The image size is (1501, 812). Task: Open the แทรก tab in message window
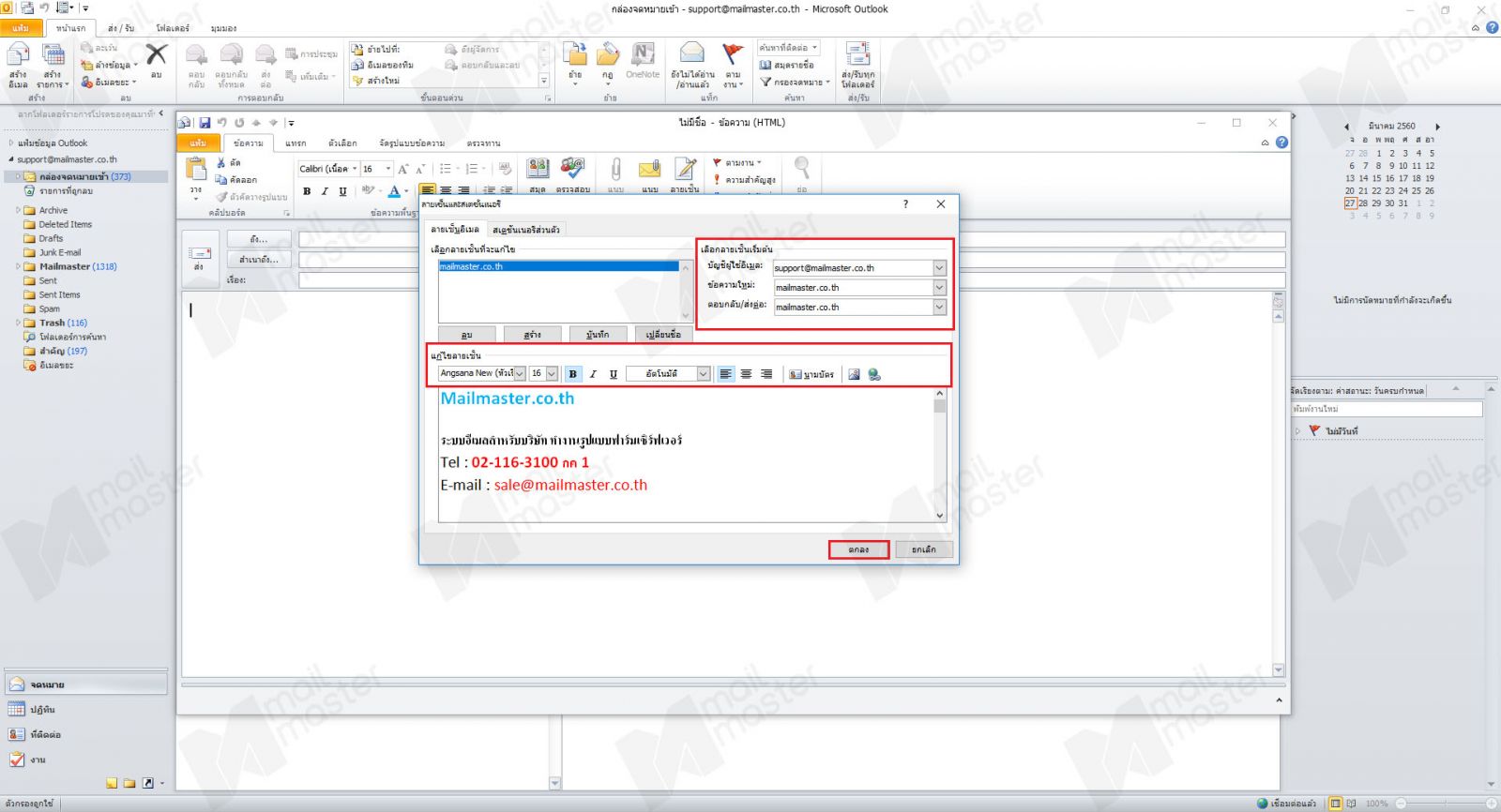click(296, 143)
